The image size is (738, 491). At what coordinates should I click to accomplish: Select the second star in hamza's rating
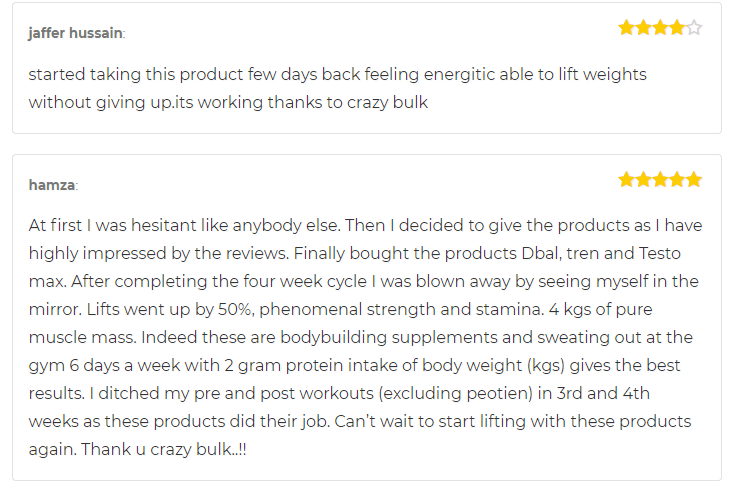click(643, 179)
